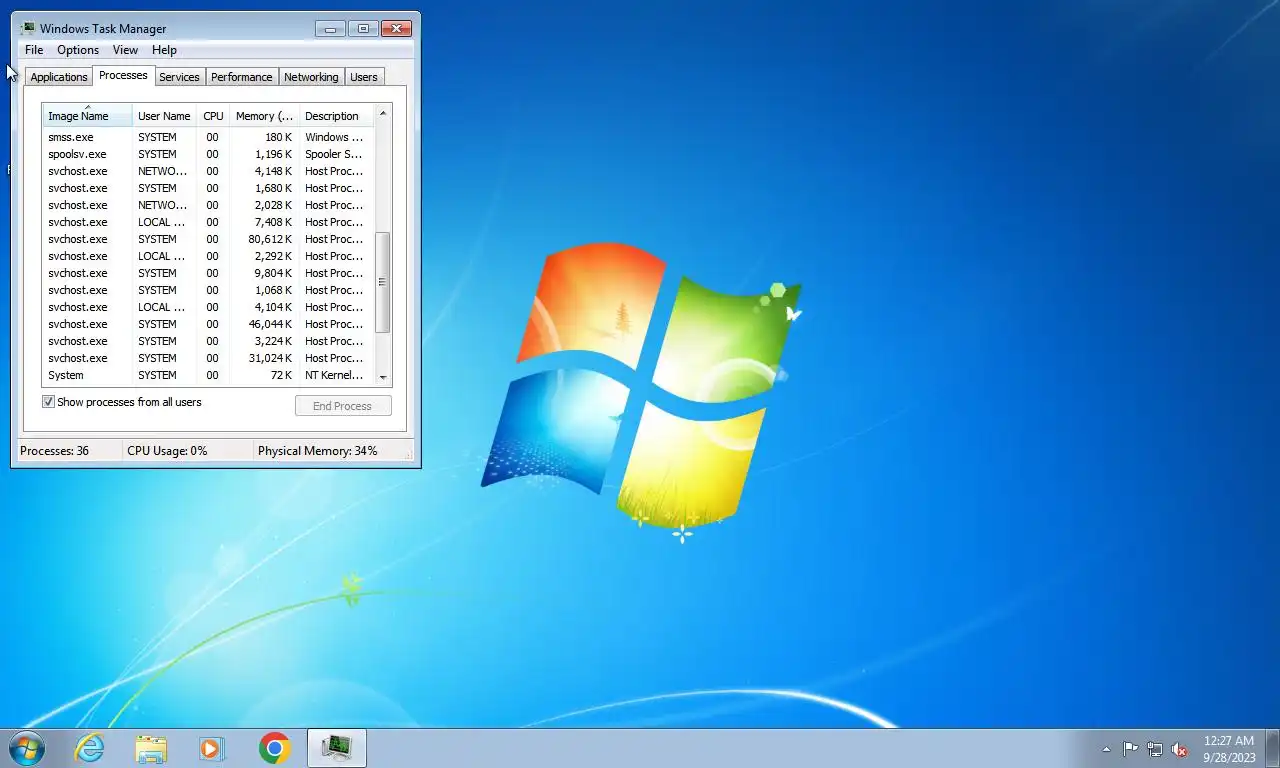
Task: Select the System process row
Action: (208, 375)
